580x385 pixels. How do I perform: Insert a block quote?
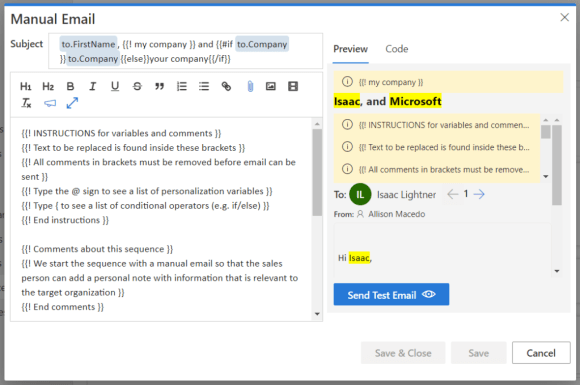coord(159,87)
